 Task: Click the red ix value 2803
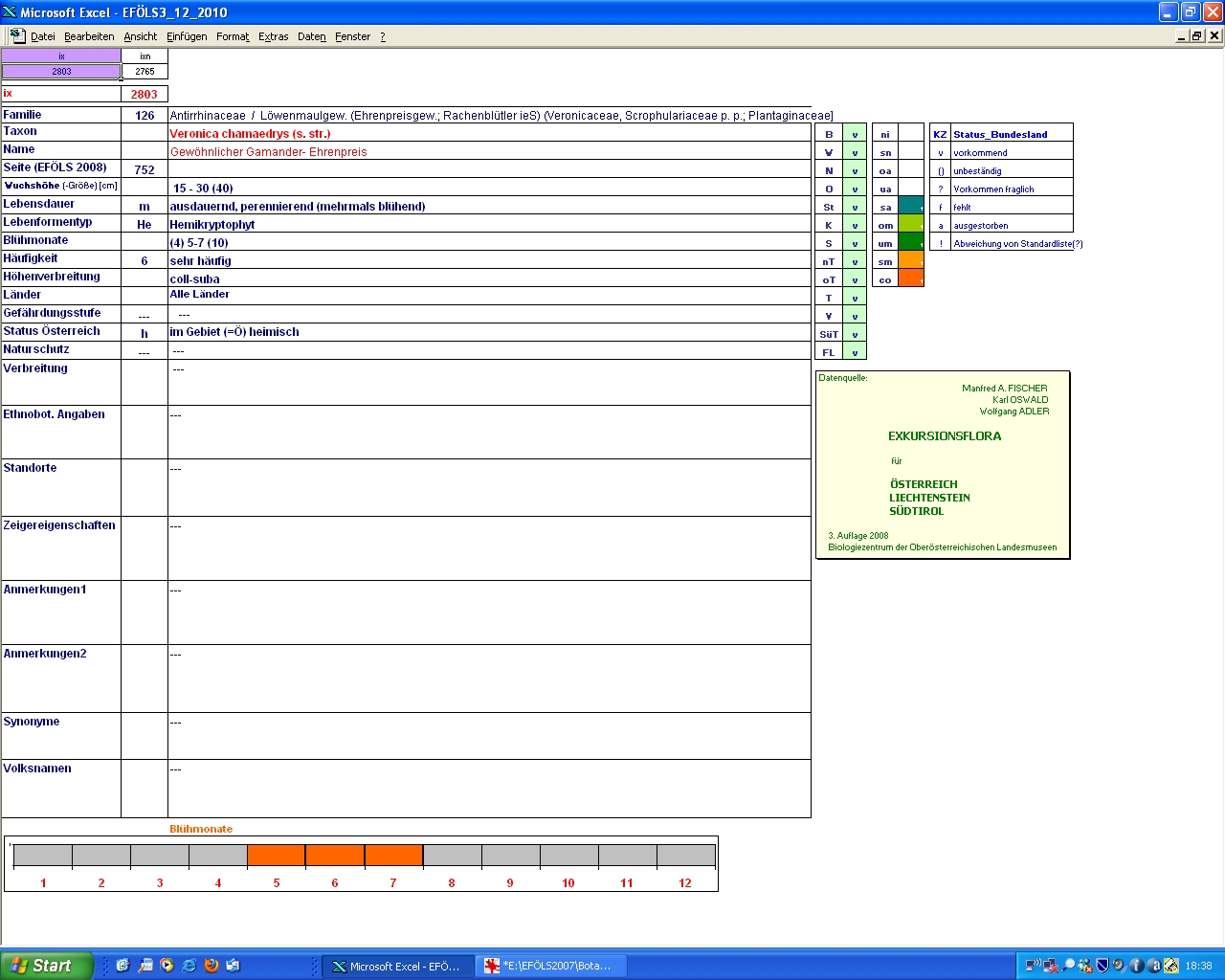145,94
